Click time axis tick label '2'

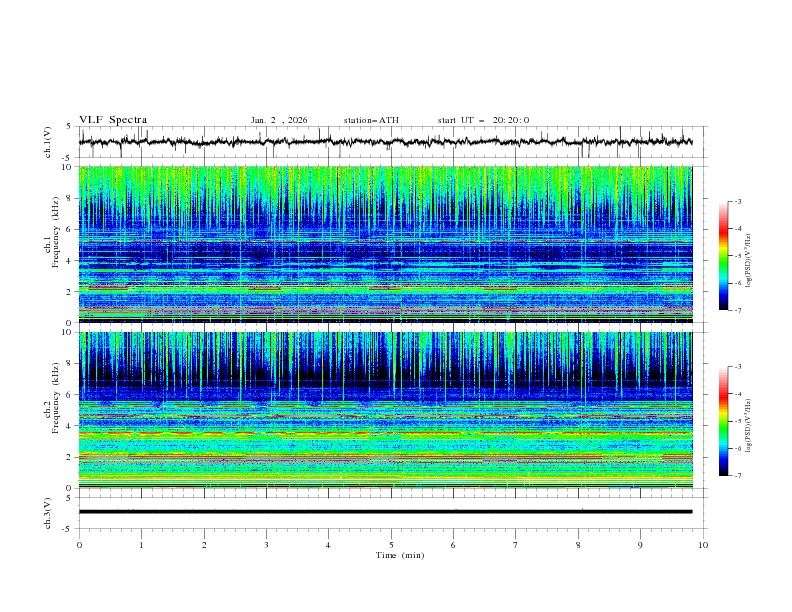pos(204,545)
